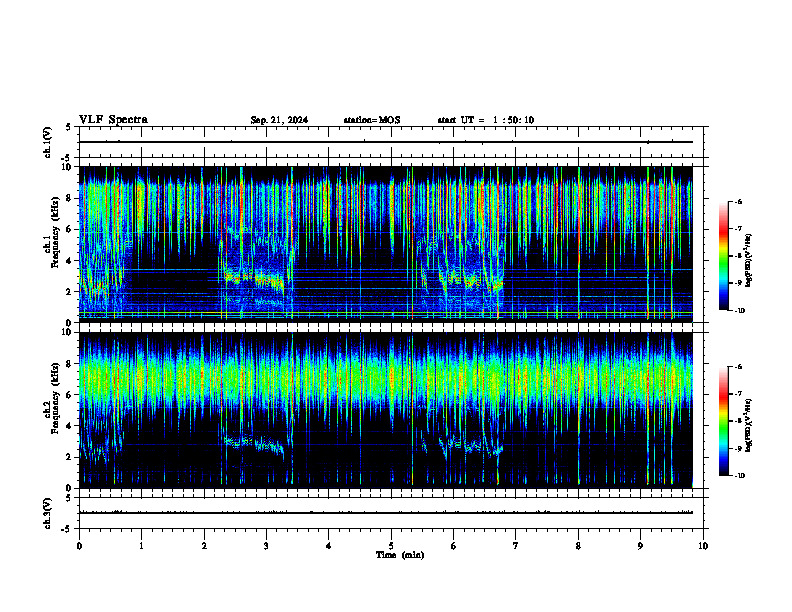
Task: Click the time axis tick label "9"
Action: pos(640,546)
